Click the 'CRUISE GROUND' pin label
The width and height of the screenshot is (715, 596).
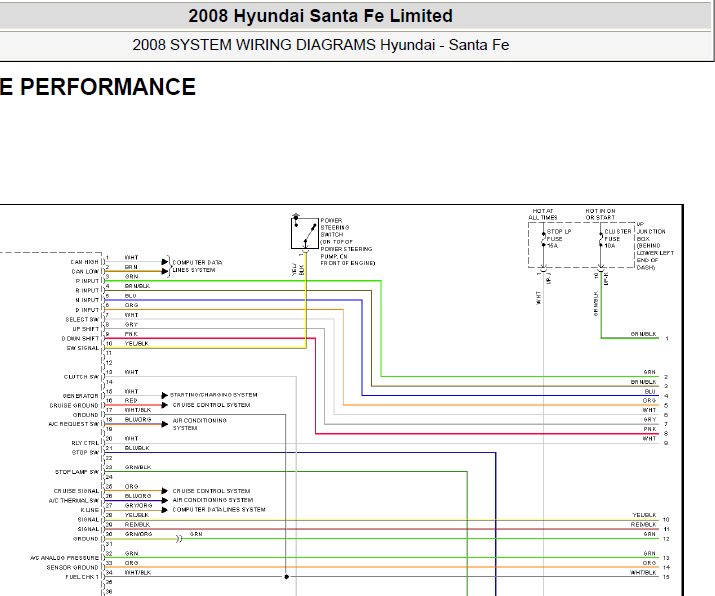(x=74, y=406)
